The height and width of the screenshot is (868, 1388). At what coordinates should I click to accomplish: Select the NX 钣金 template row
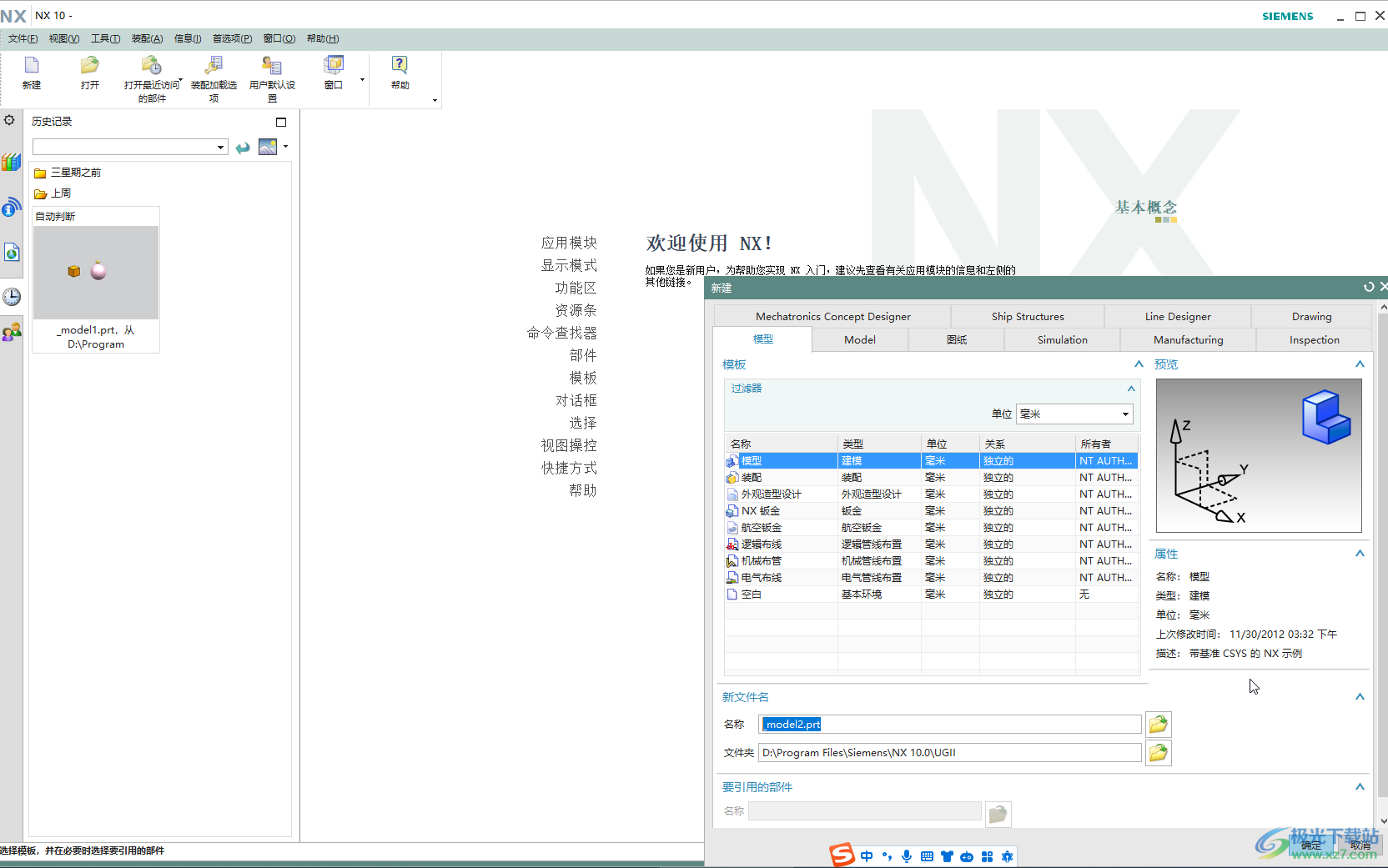(931, 511)
